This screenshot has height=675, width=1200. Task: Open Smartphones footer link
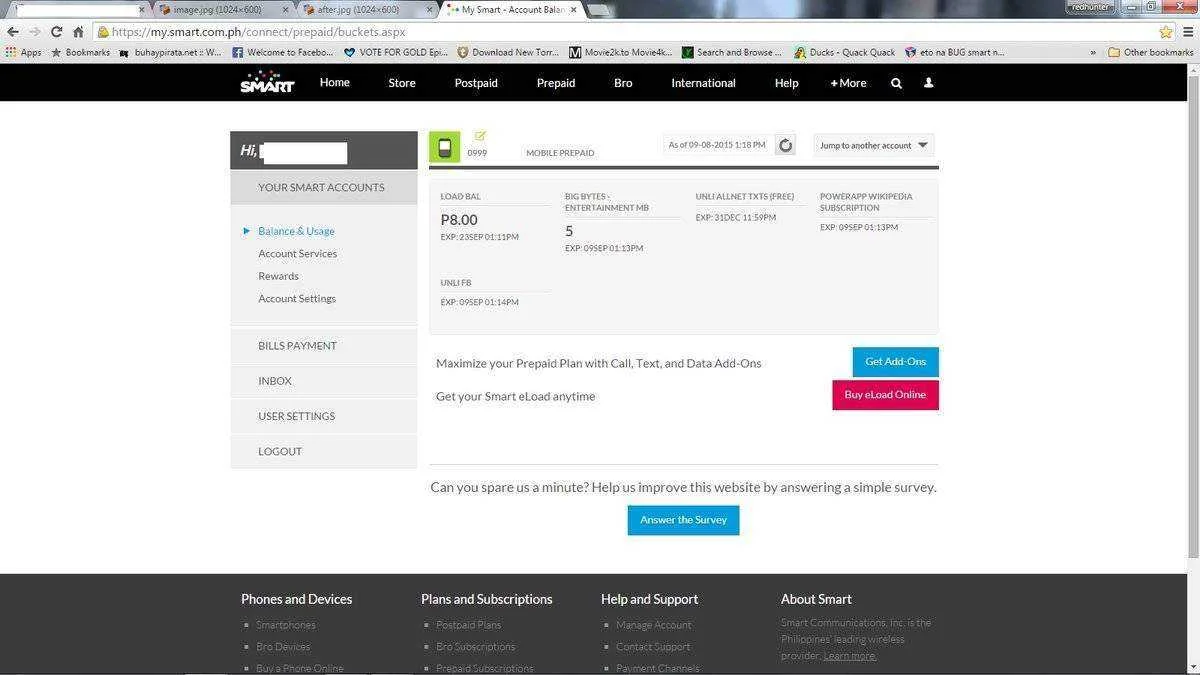point(286,625)
